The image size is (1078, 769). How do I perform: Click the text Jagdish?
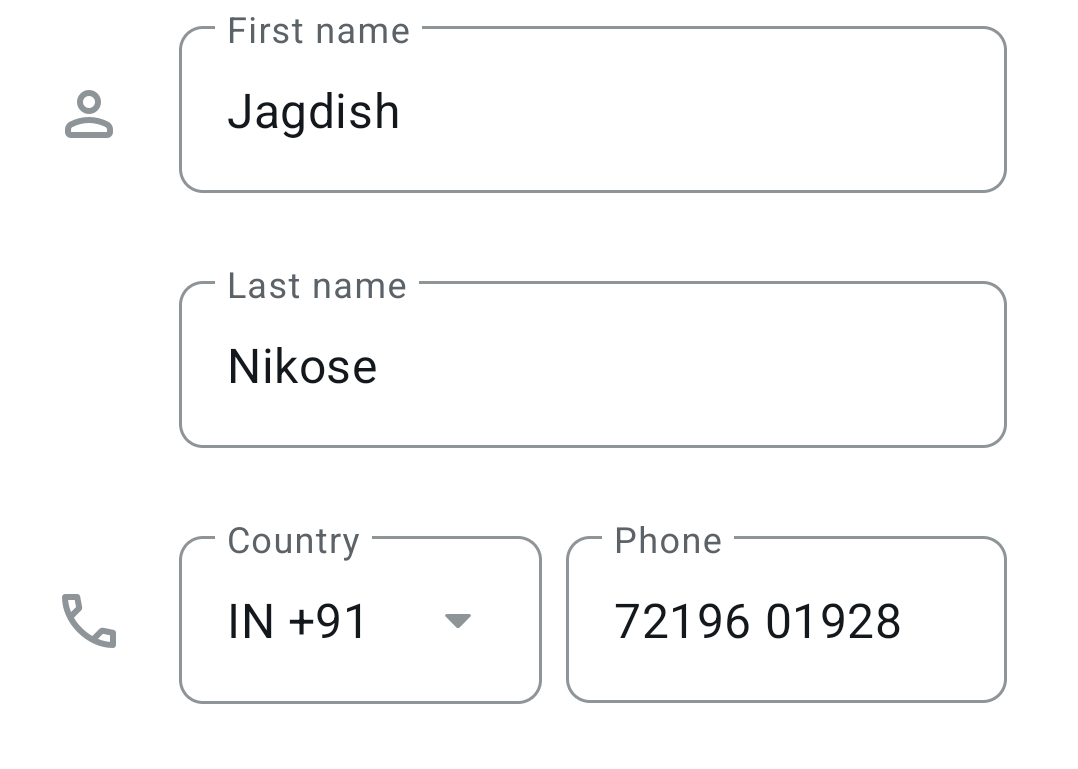[313, 111]
